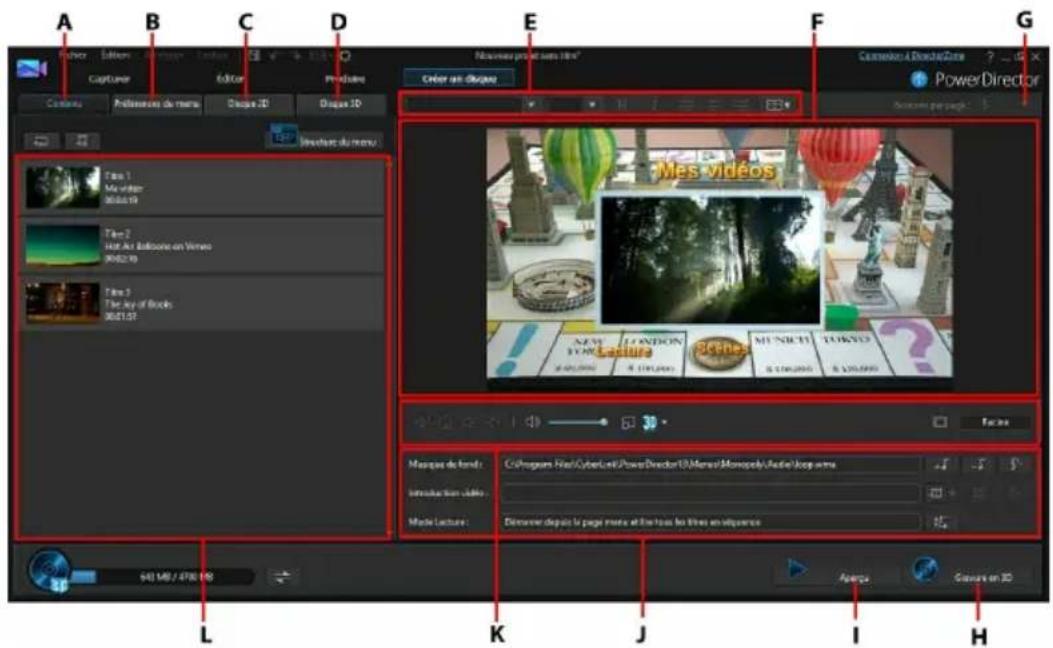Click the PowerDirector blue info logo
Image resolution: width=1053 pixels, height=648 pixels.
(918, 79)
